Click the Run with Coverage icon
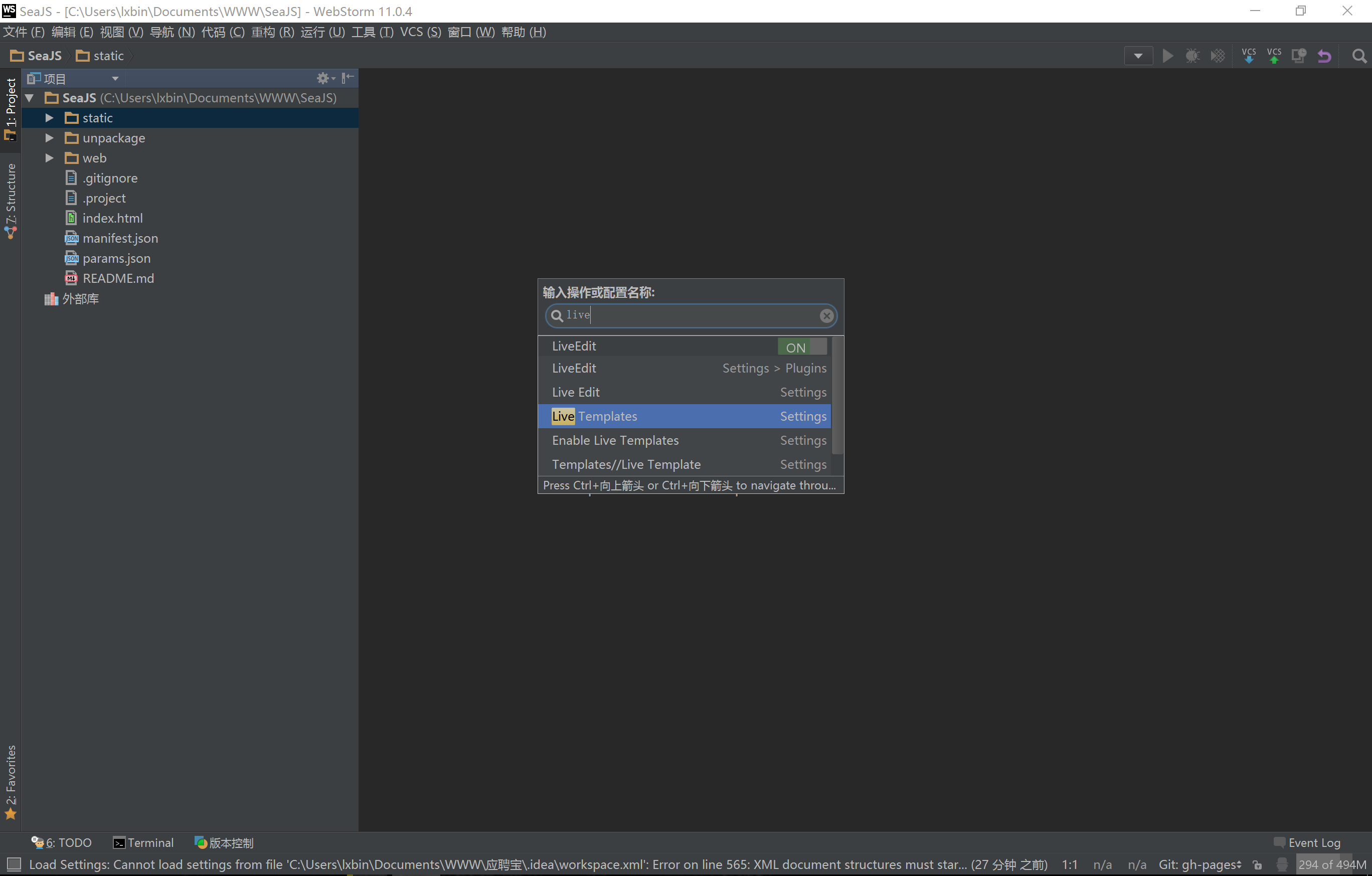Image resolution: width=1372 pixels, height=876 pixels. 1218,56
